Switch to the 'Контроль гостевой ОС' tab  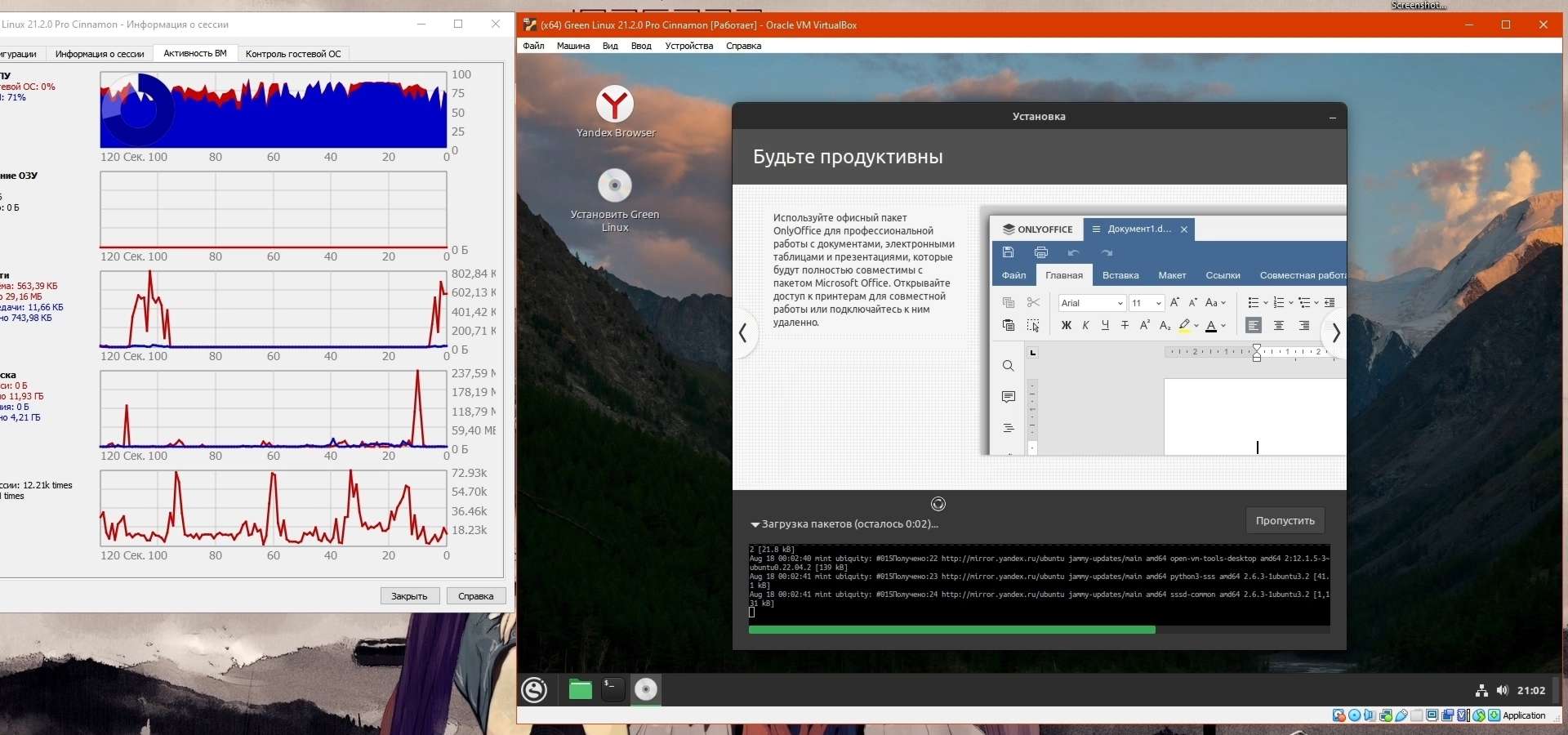(293, 54)
